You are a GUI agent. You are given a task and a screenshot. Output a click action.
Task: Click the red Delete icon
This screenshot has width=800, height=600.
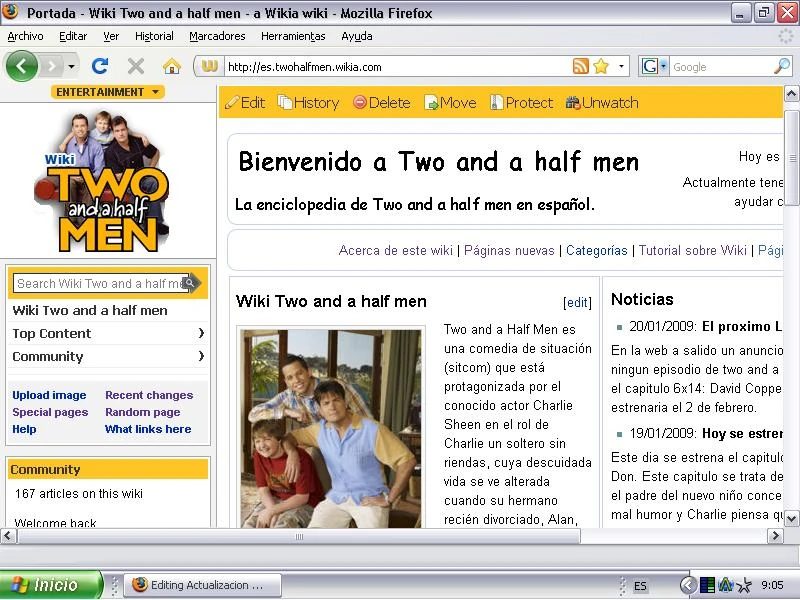pyautogui.click(x=360, y=103)
